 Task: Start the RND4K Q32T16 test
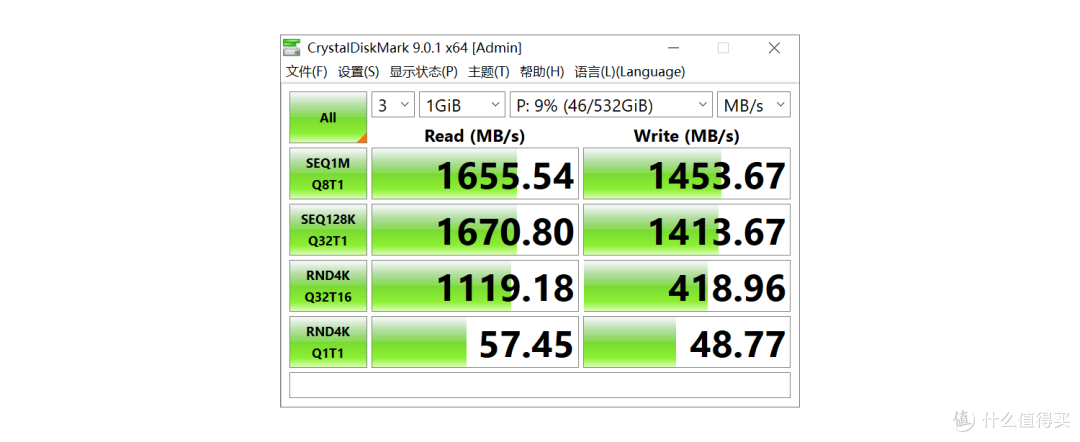(x=328, y=286)
